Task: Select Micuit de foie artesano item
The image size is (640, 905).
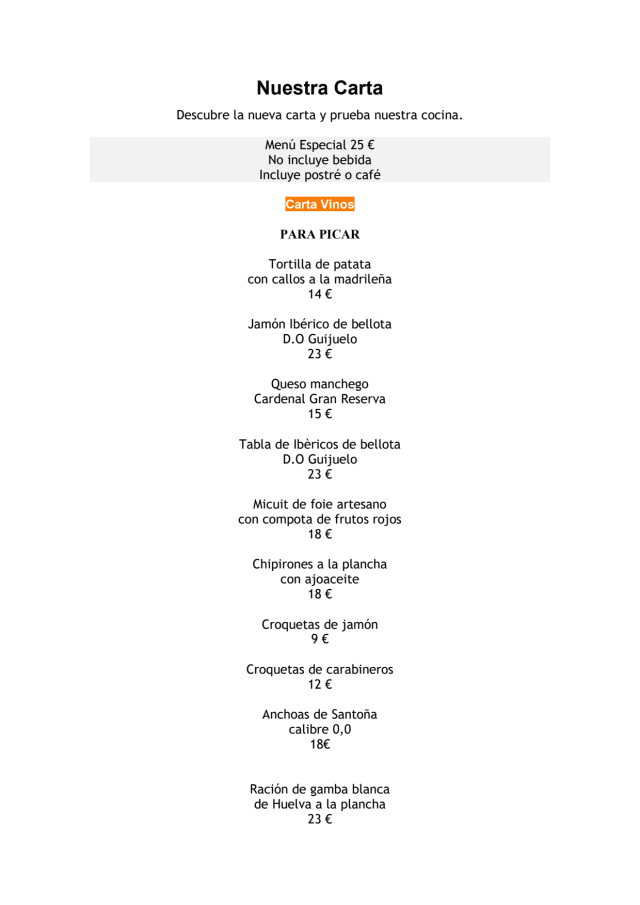Action: [319, 504]
